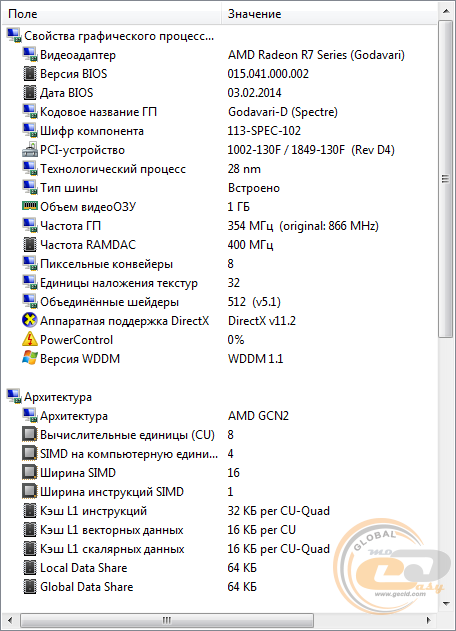Select the Архитектура group header label
456x631 pixels.
point(58,397)
